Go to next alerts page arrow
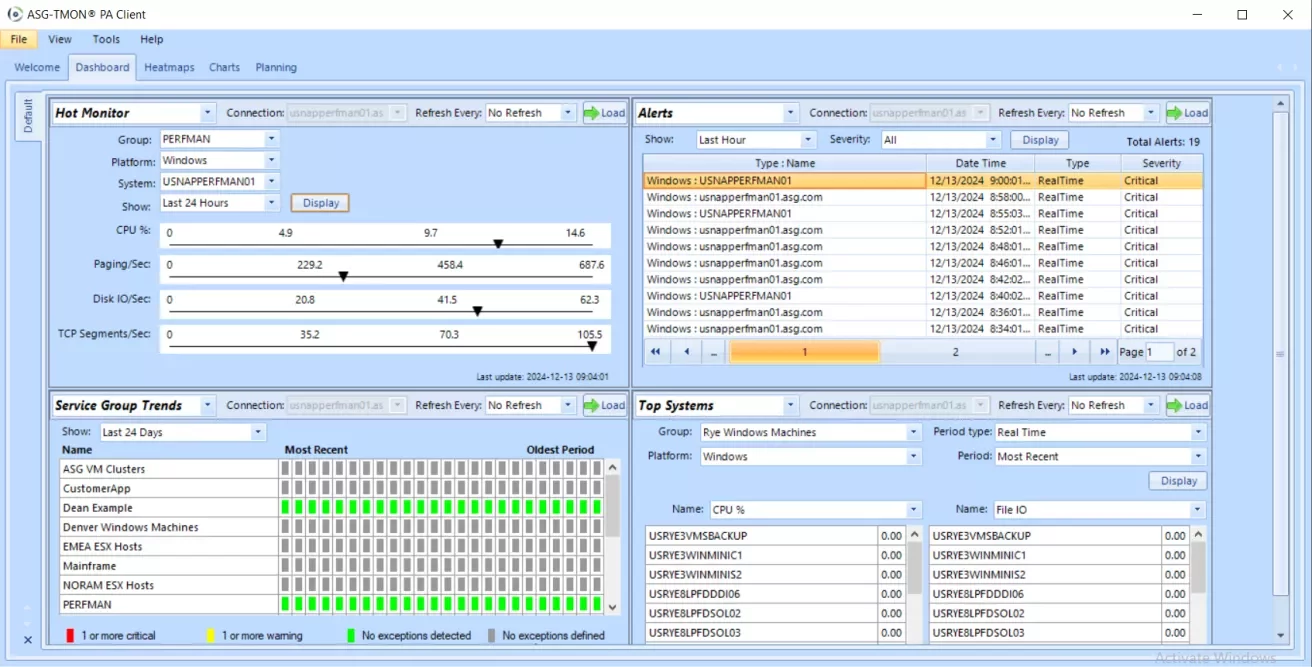The image size is (1312, 667). point(1074,352)
